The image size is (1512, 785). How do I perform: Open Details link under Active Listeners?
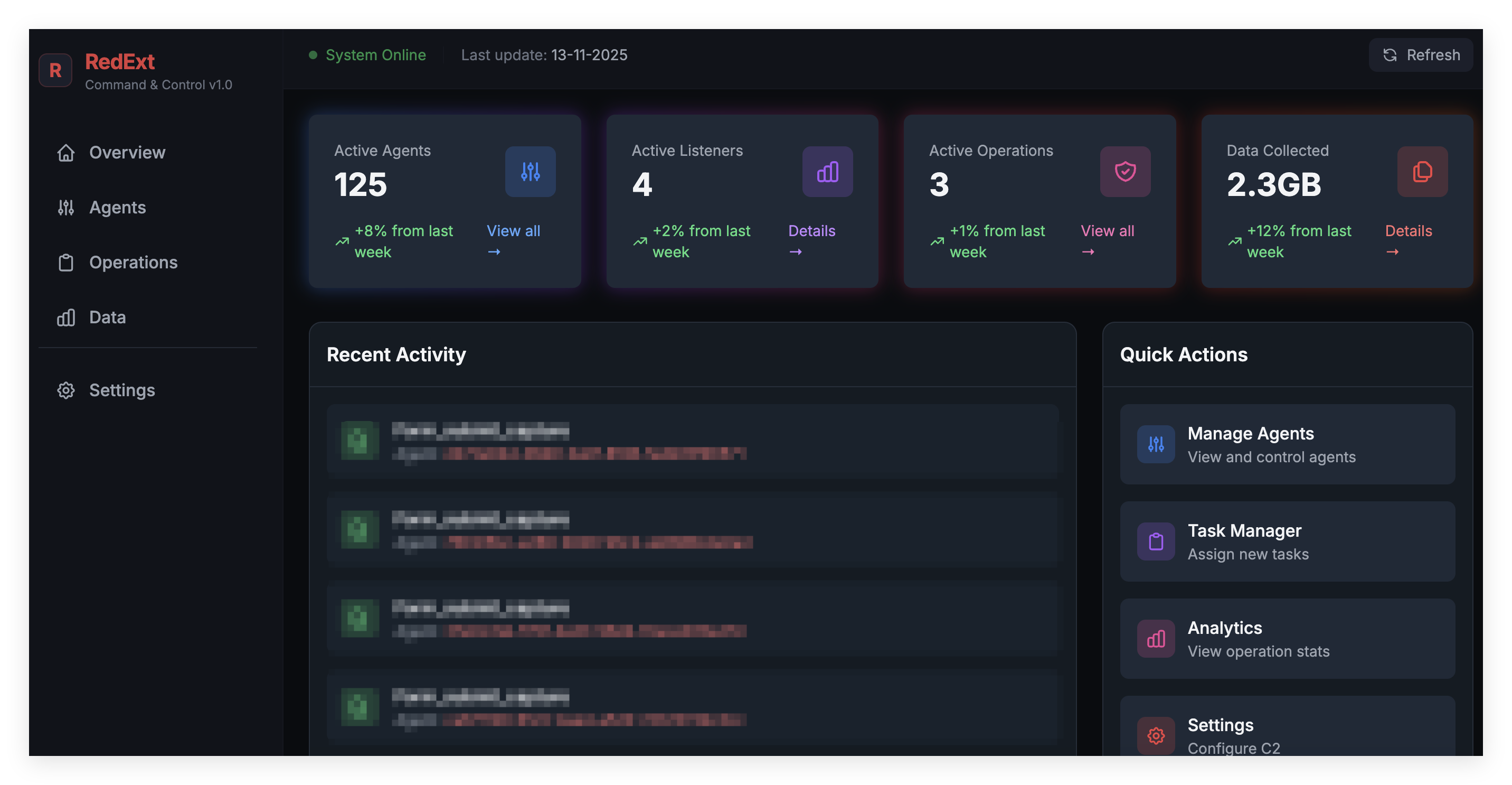click(811, 231)
